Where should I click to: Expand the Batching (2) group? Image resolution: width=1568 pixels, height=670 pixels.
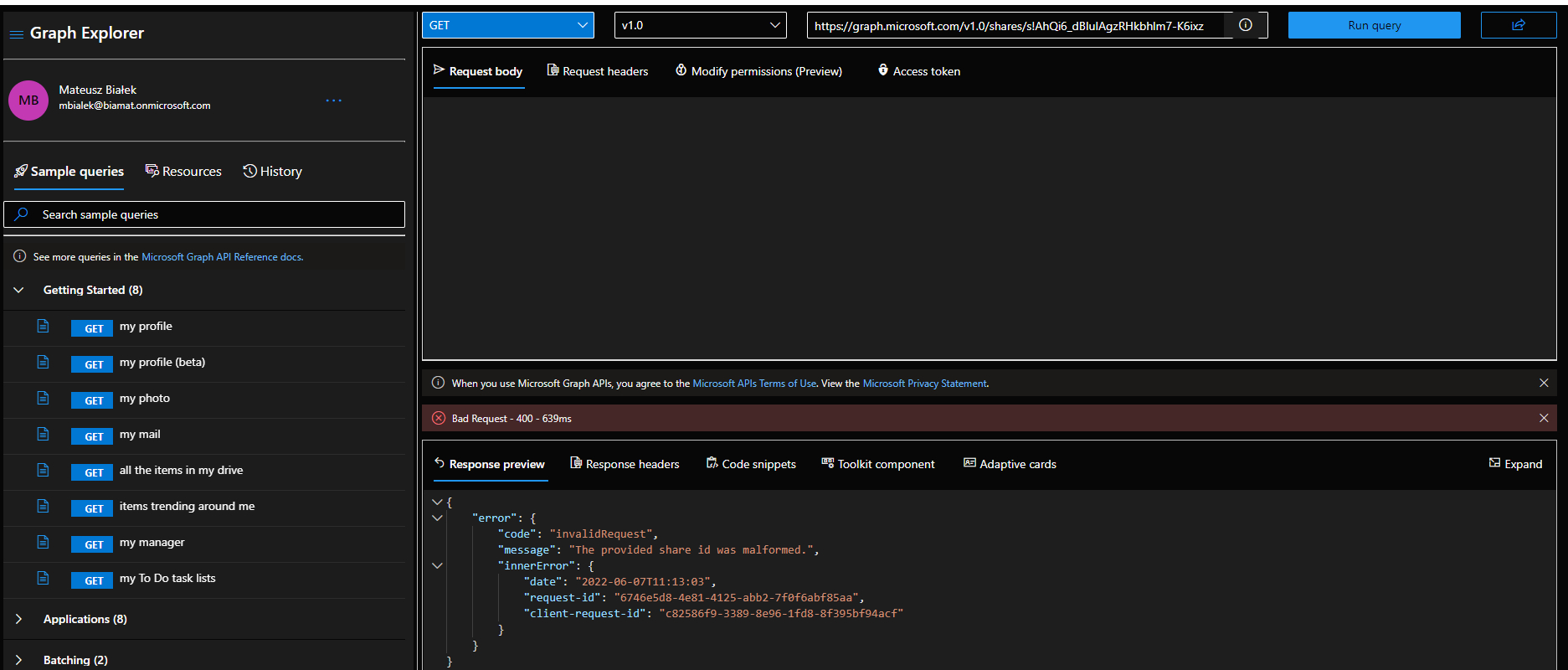click(x=18, y=660)
